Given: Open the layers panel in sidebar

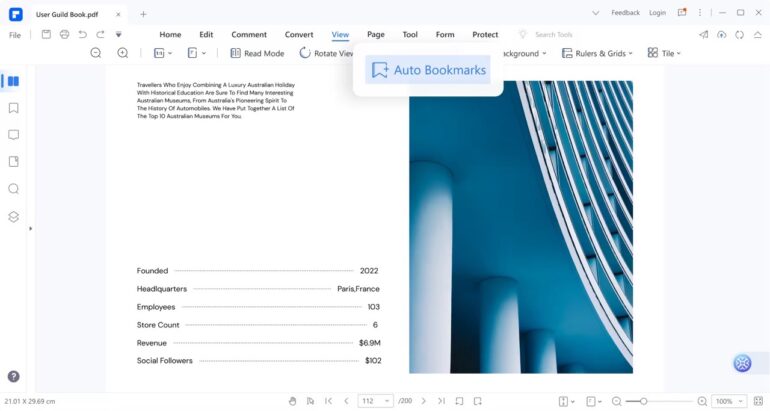Looking at the screenshot, I should click(14, 216).
